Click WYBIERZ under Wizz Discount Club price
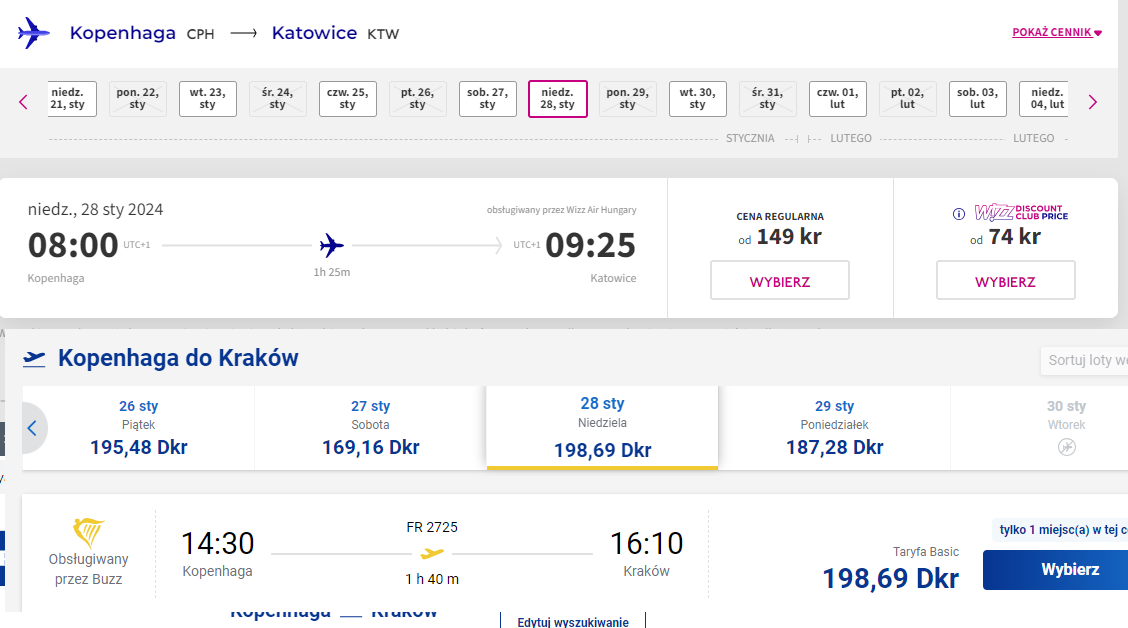Image resolution: width=1128 pixels, height=628 pixels. pyautogui.click(x=1005, y=281)
